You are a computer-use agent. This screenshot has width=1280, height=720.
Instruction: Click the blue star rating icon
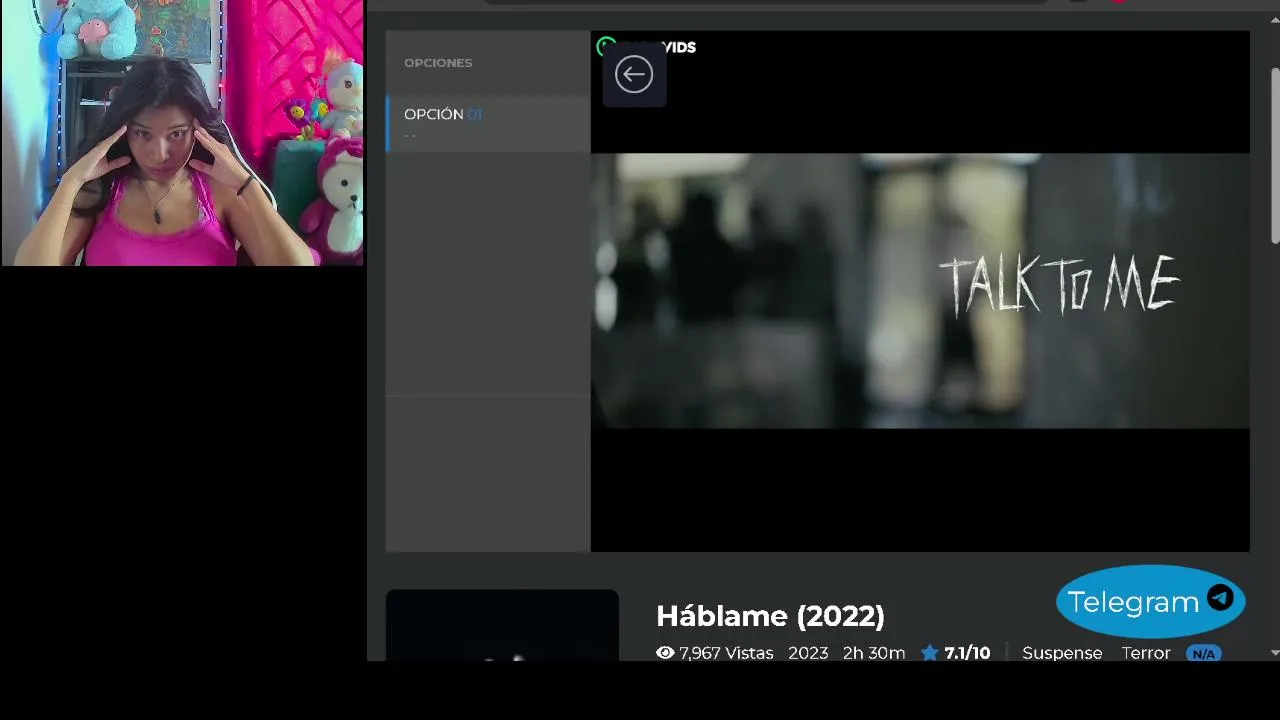click(x=930, y=653)
